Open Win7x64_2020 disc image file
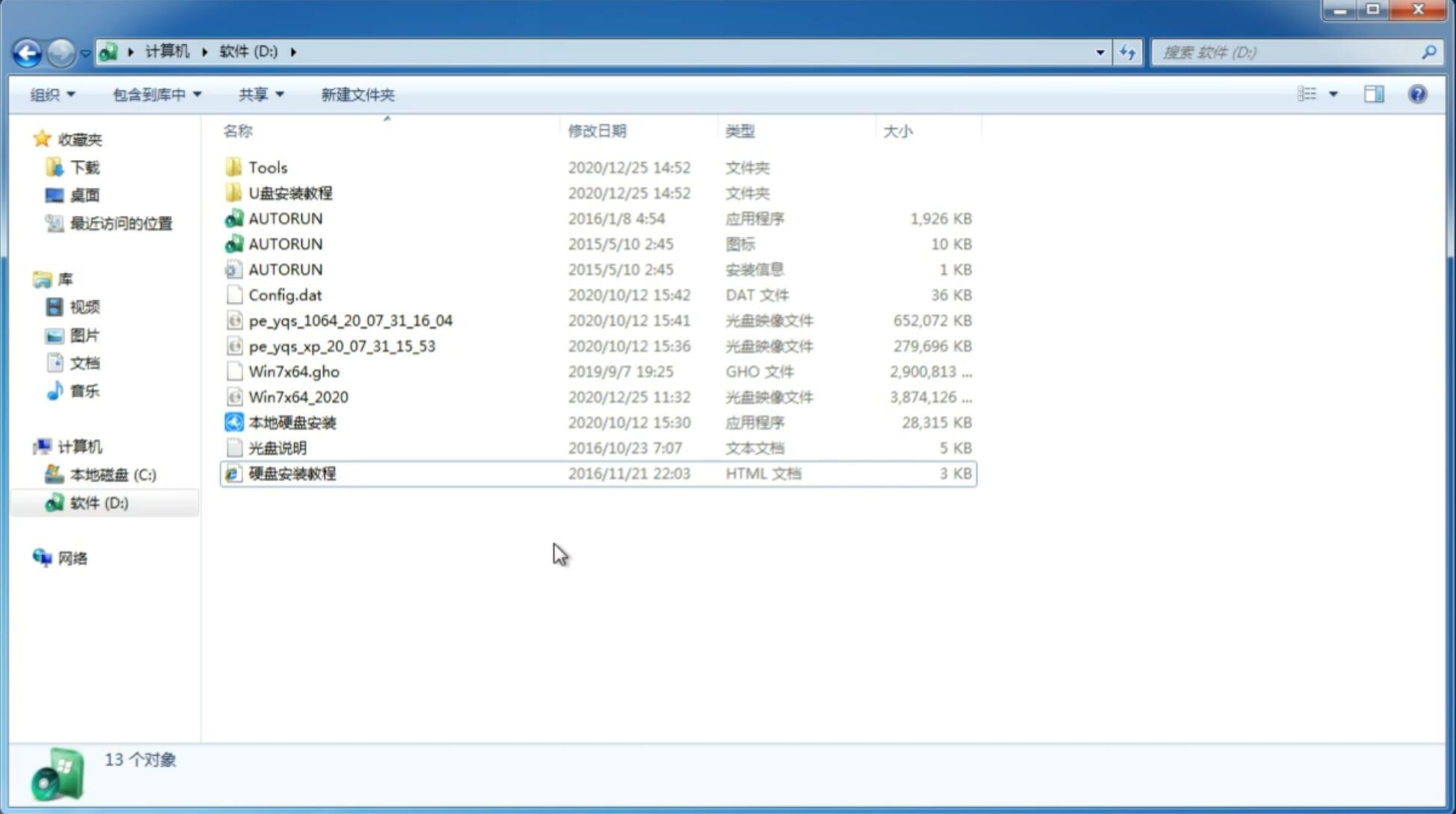Screen dimensions: 1456x814 coord(297,397)
